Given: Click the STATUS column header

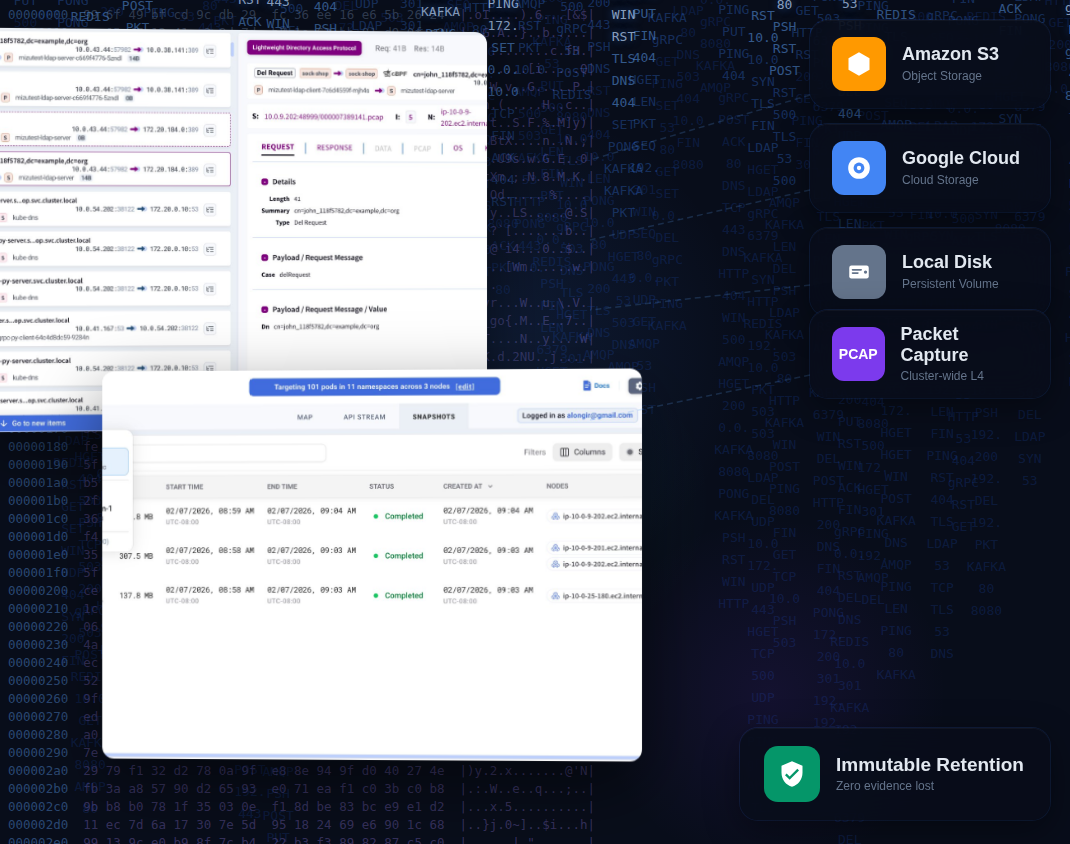Looking at the screenshot, I should pyautogui.click(x=381, y=486).
